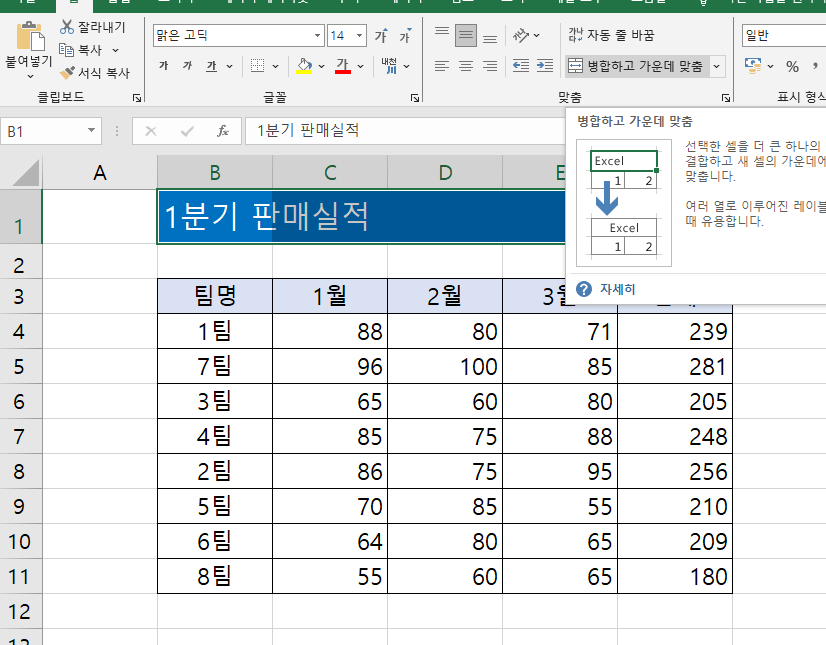Click the 2월 header cell
The image size is (826, 645).
[445, 296]
